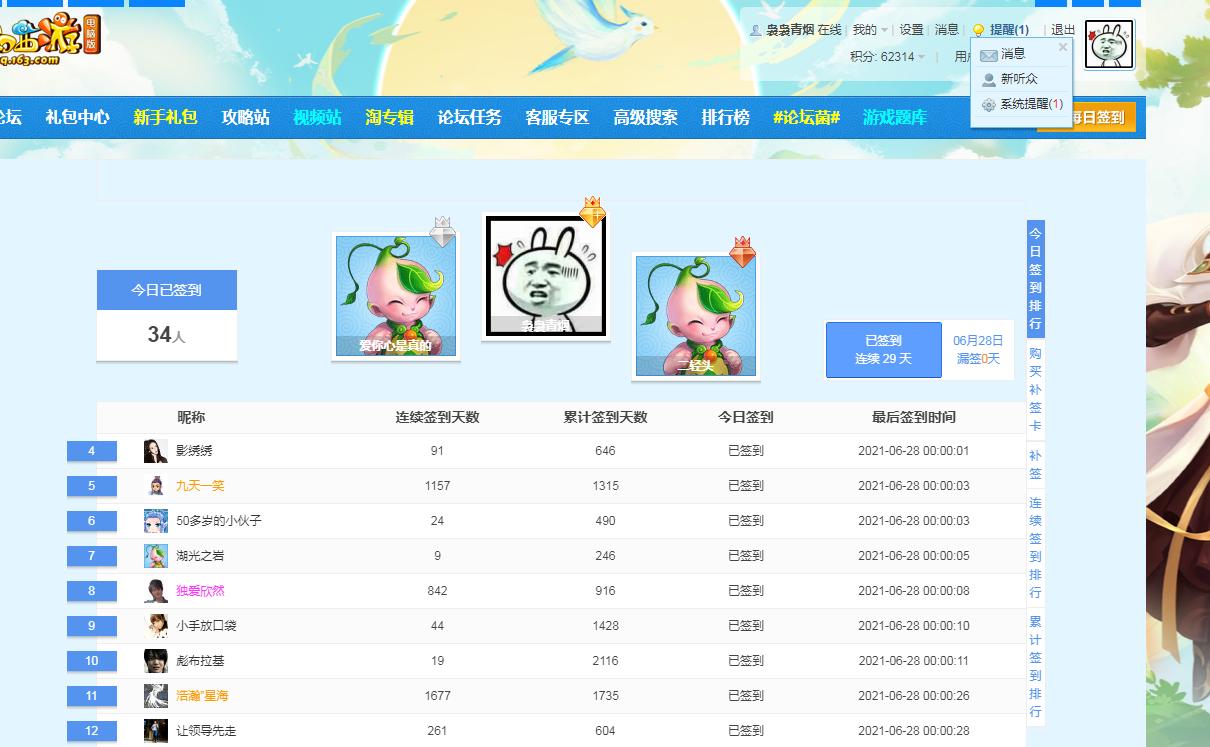
Task: Select the 补签 side tab
Action: tap(1035, 465)
